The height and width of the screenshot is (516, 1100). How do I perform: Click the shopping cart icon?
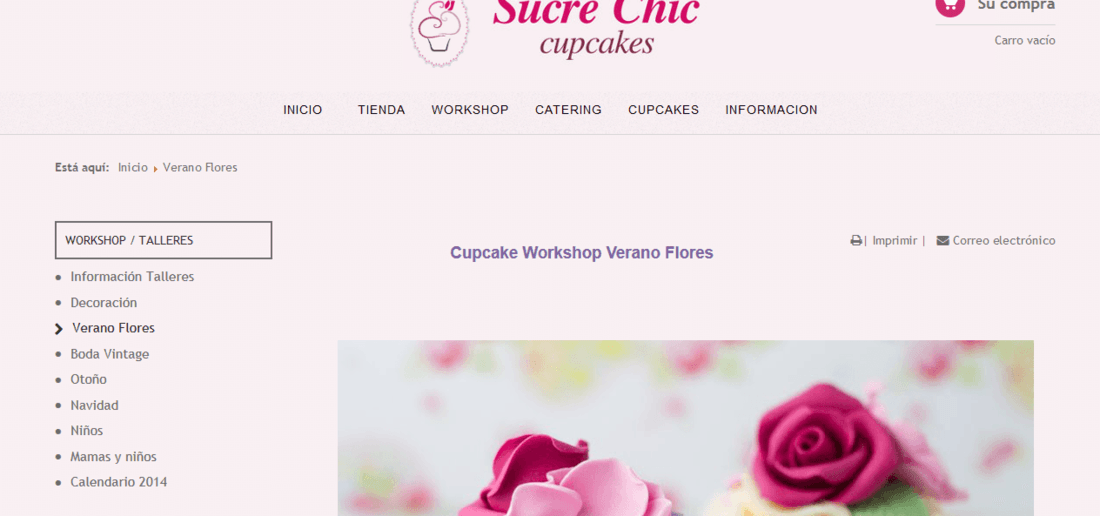(950, 5)
